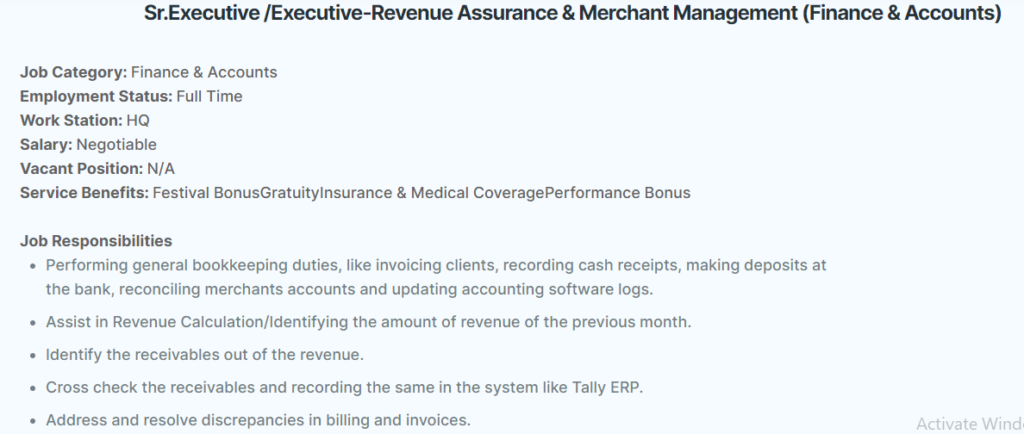Viewport: 1024px width, 434px height.
Task: Click the HQ work station value
Action: tap(138, 121)
